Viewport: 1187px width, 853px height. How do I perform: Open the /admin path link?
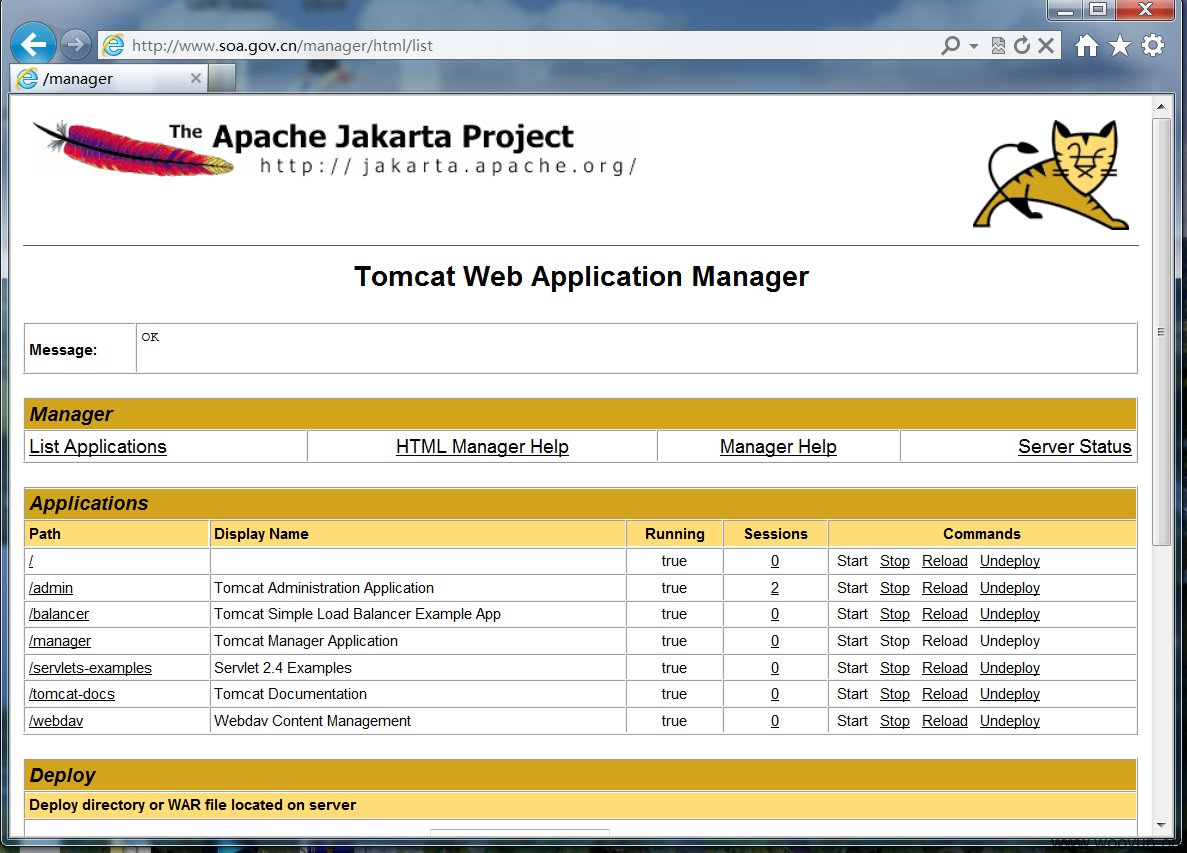(51, 588)
